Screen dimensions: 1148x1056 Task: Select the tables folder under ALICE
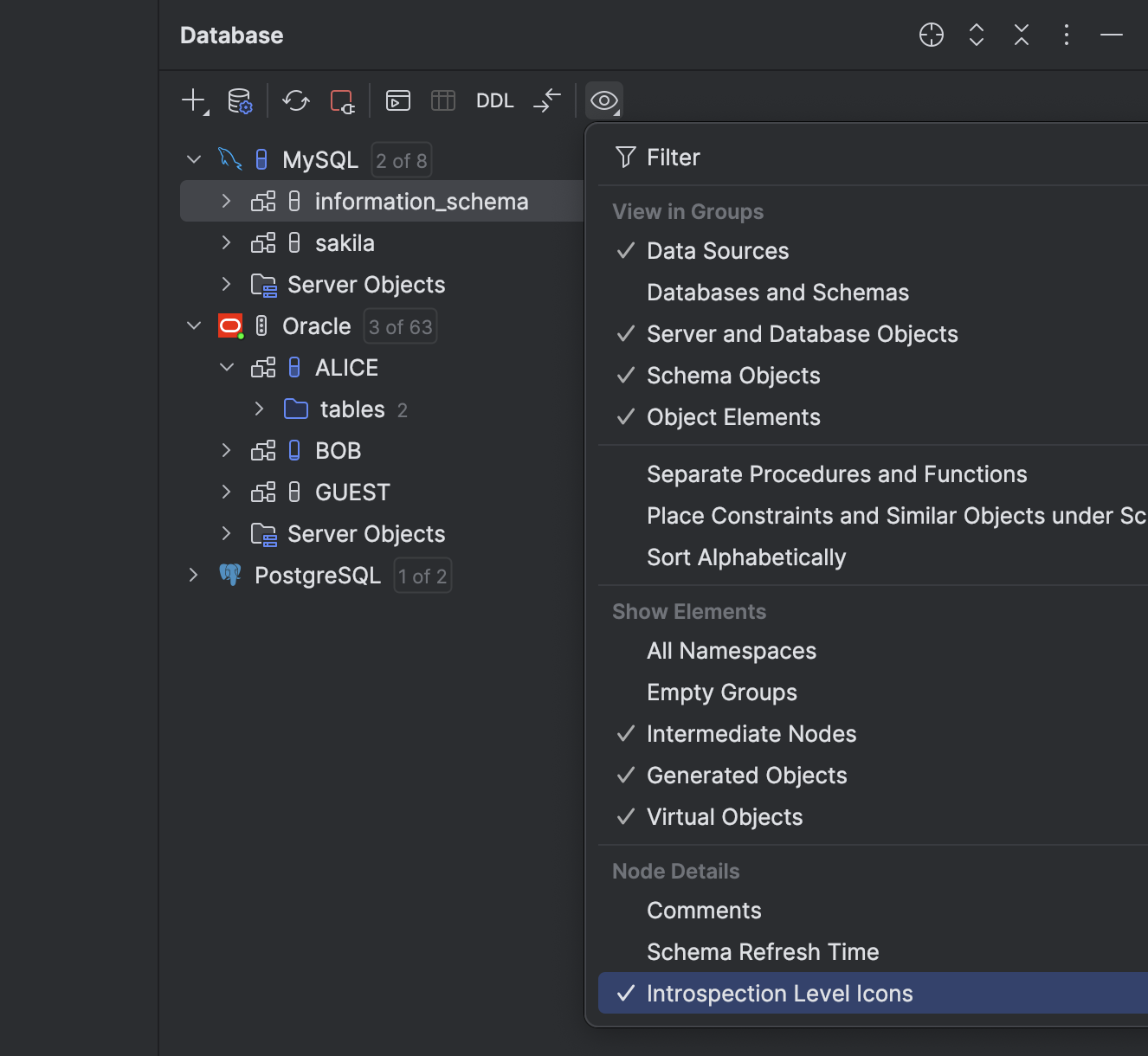click(x=351, y=409)
